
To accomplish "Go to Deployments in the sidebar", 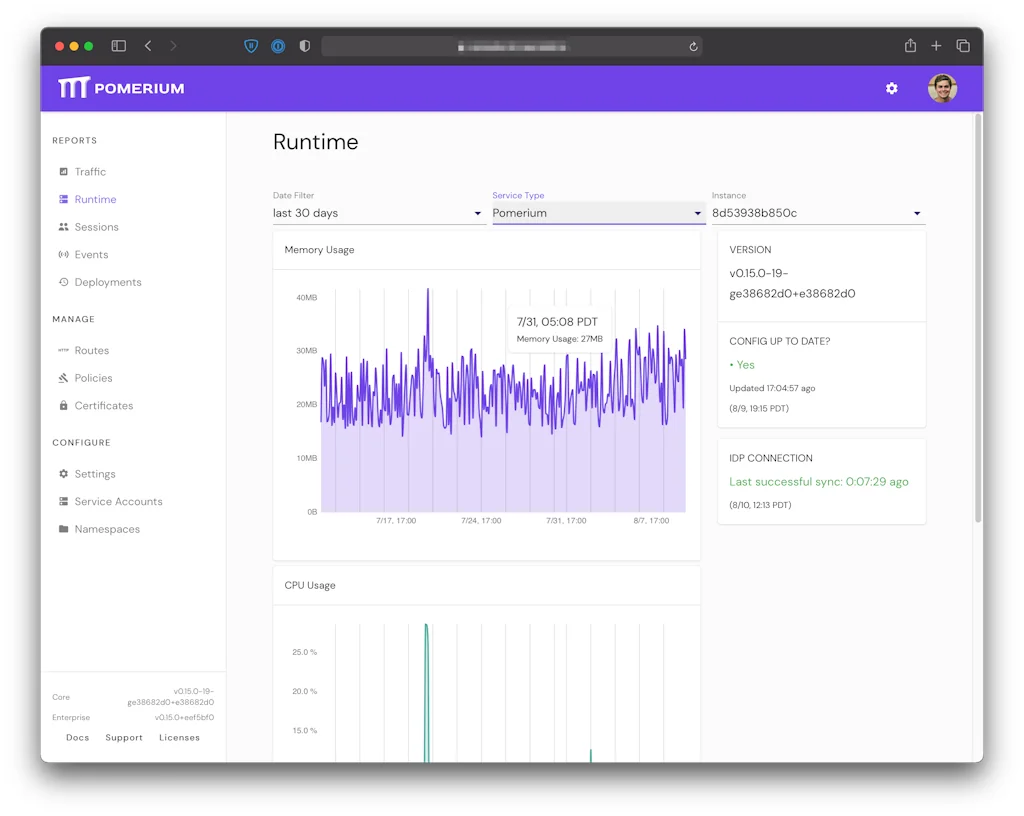I will [107, 282].
